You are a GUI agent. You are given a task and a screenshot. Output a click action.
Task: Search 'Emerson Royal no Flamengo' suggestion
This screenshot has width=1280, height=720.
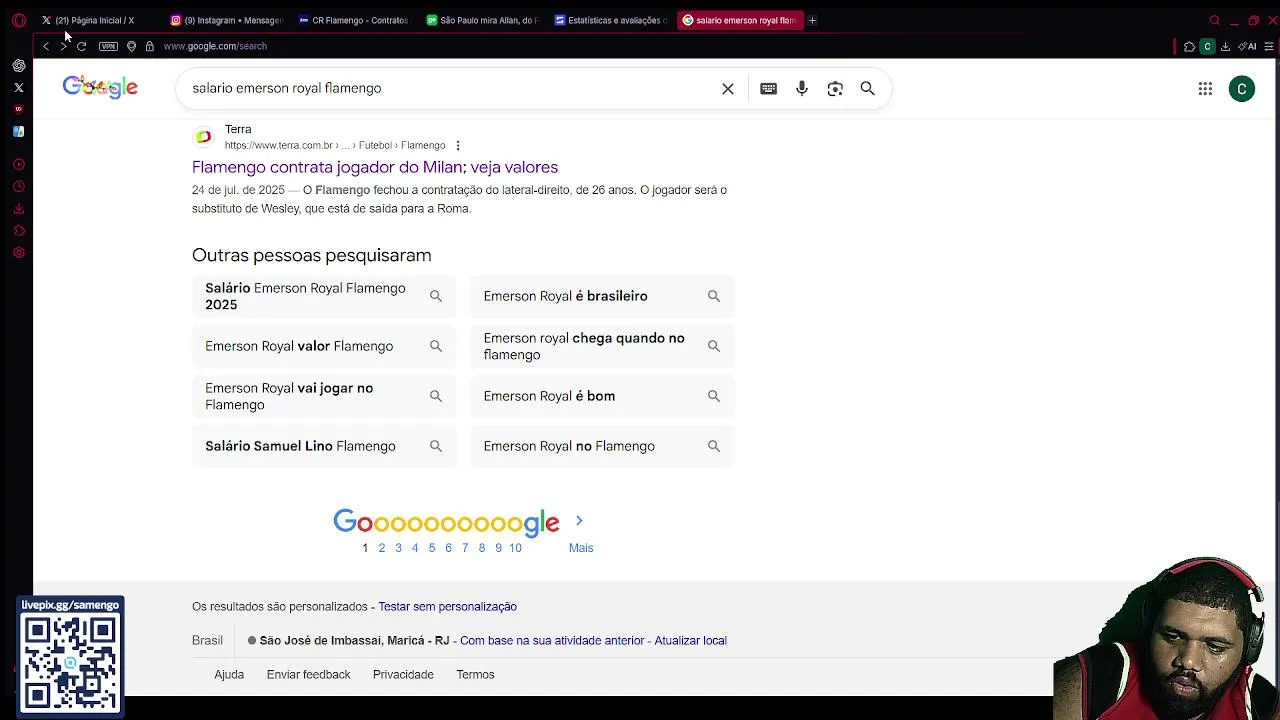[x=602, y=446]
